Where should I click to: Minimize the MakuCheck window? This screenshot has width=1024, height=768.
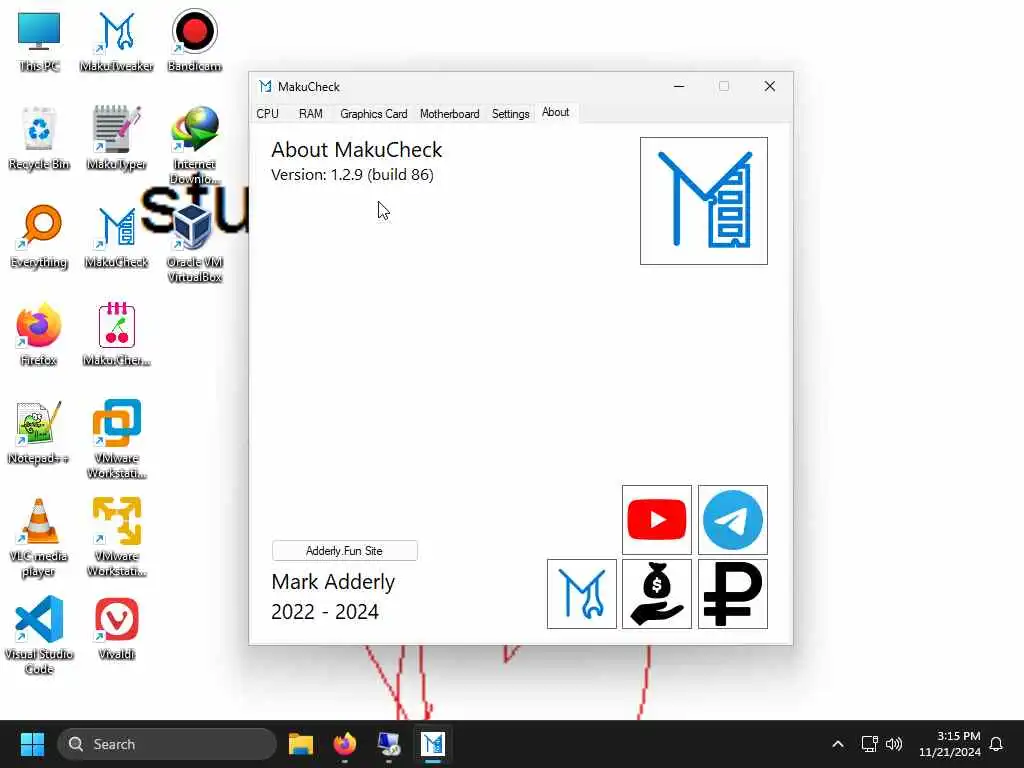click(x=679, y=86)
